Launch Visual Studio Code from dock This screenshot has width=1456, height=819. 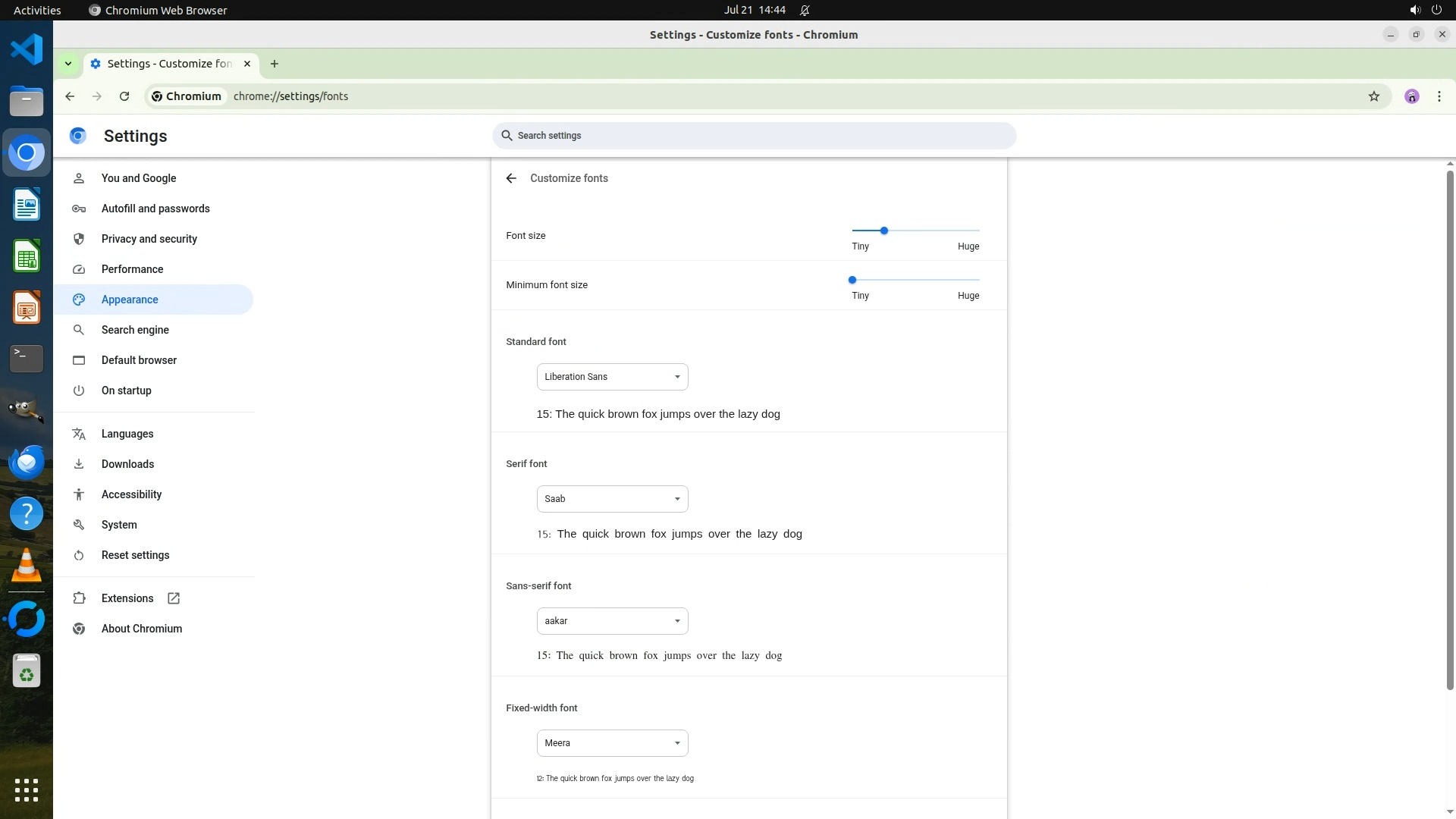click(27, 50)
